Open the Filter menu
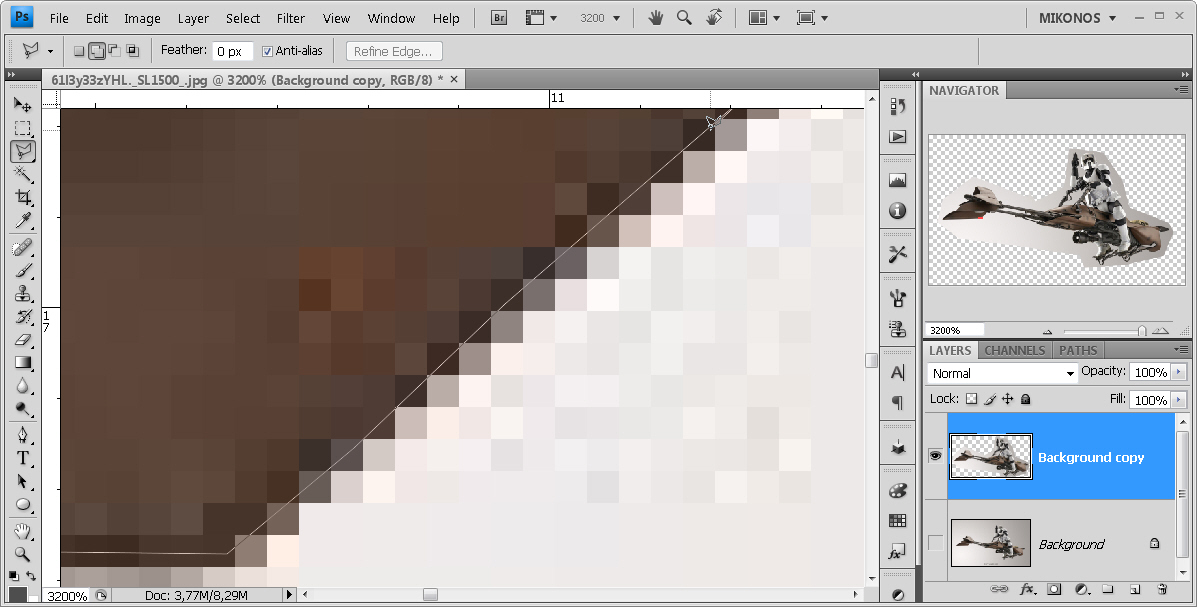Viewport: 1197px width, 607px height. click(291, 18)
